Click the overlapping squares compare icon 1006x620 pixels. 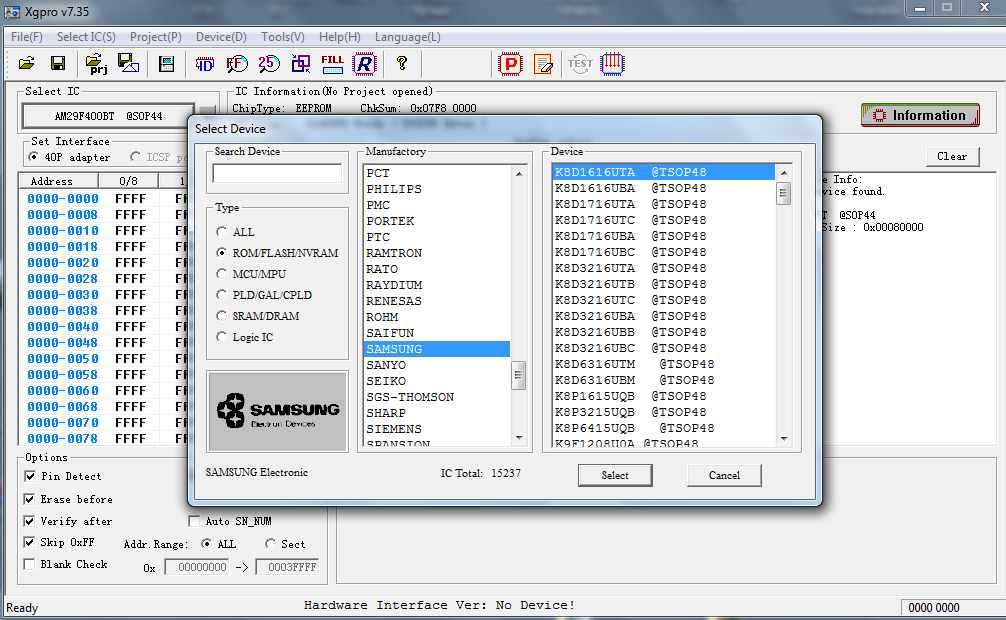click(301, 64)
